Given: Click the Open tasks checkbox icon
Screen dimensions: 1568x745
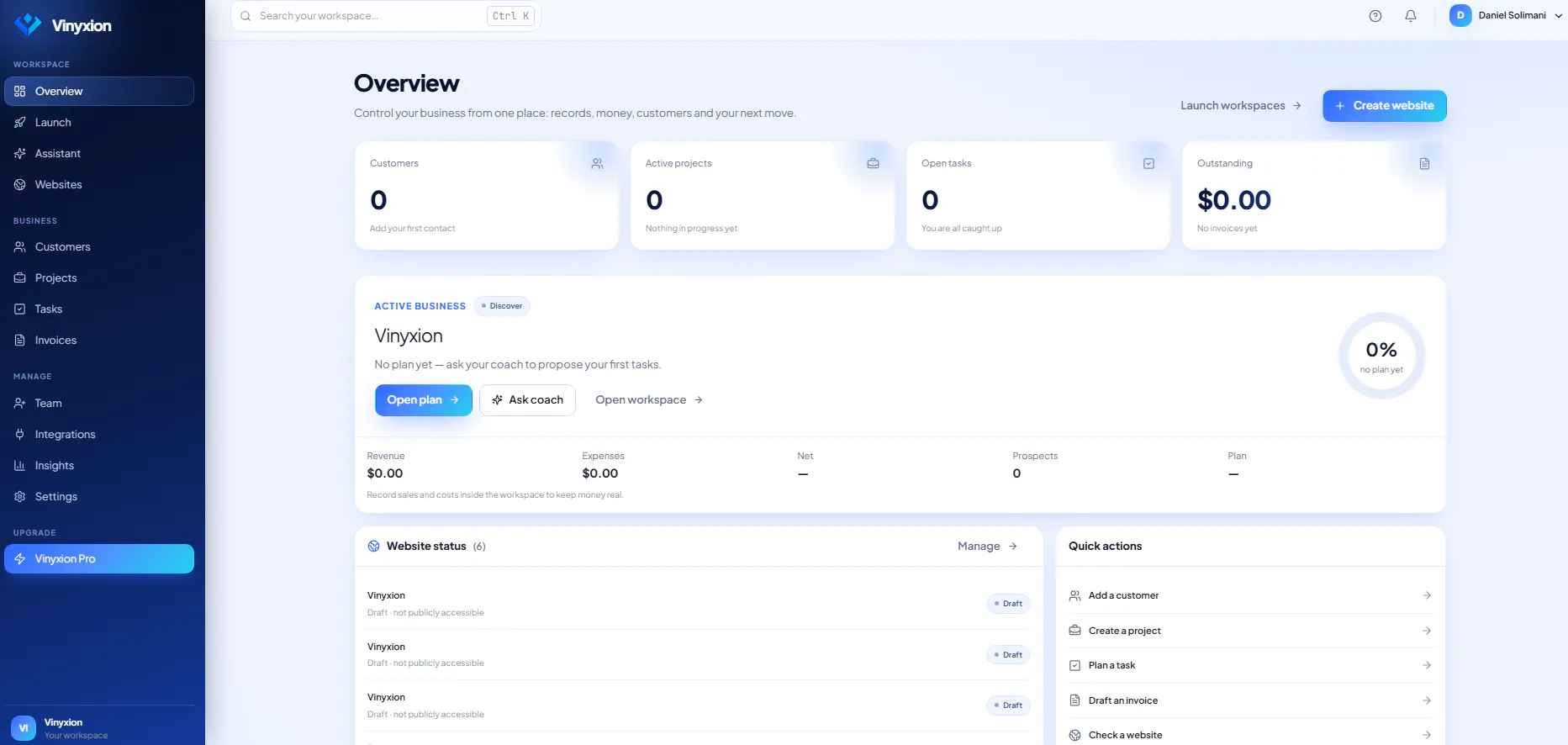Looking at the screenshot, I should click(1148, 164).
